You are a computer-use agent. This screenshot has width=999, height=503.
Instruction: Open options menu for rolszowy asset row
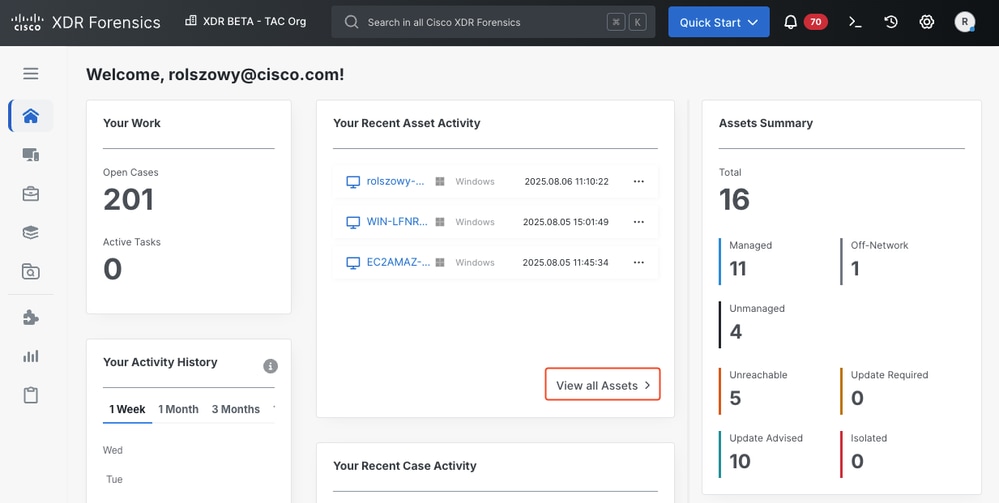pyautogui.click(x=639, y=182)
